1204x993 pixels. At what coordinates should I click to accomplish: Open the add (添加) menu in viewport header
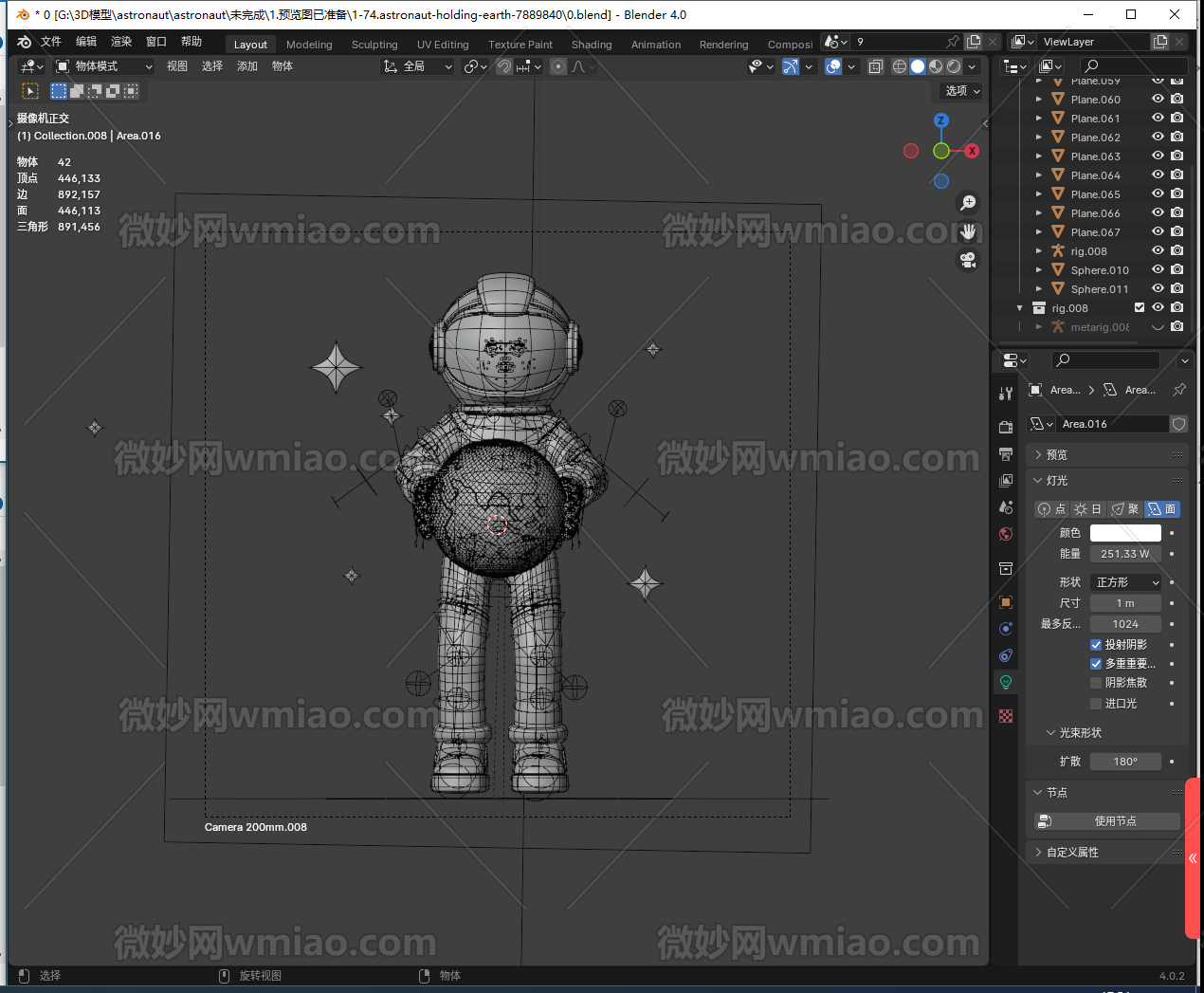tap(247, 66)
